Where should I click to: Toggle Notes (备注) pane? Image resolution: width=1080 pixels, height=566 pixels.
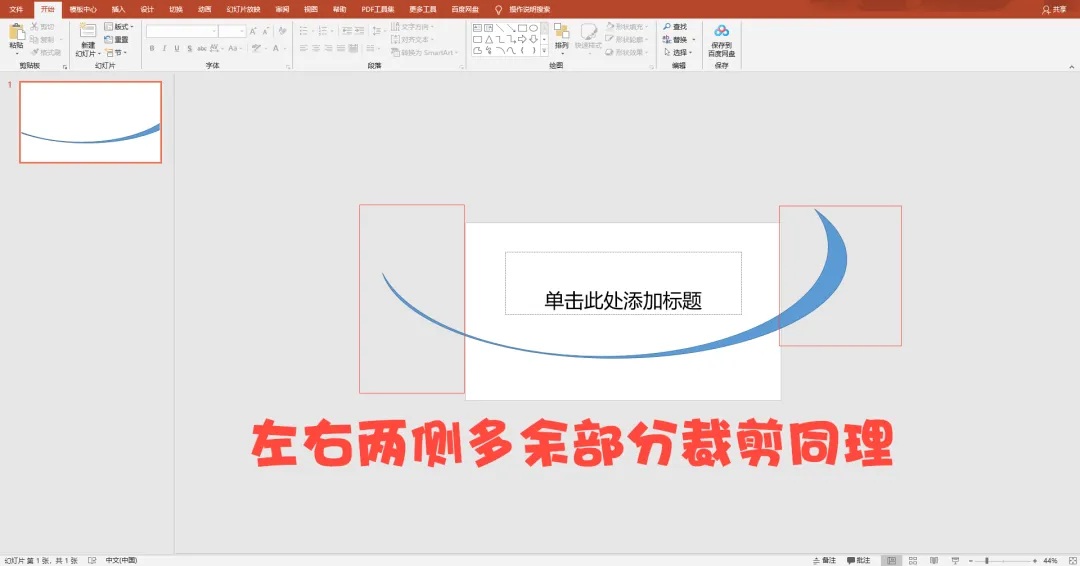pos(824,560)
